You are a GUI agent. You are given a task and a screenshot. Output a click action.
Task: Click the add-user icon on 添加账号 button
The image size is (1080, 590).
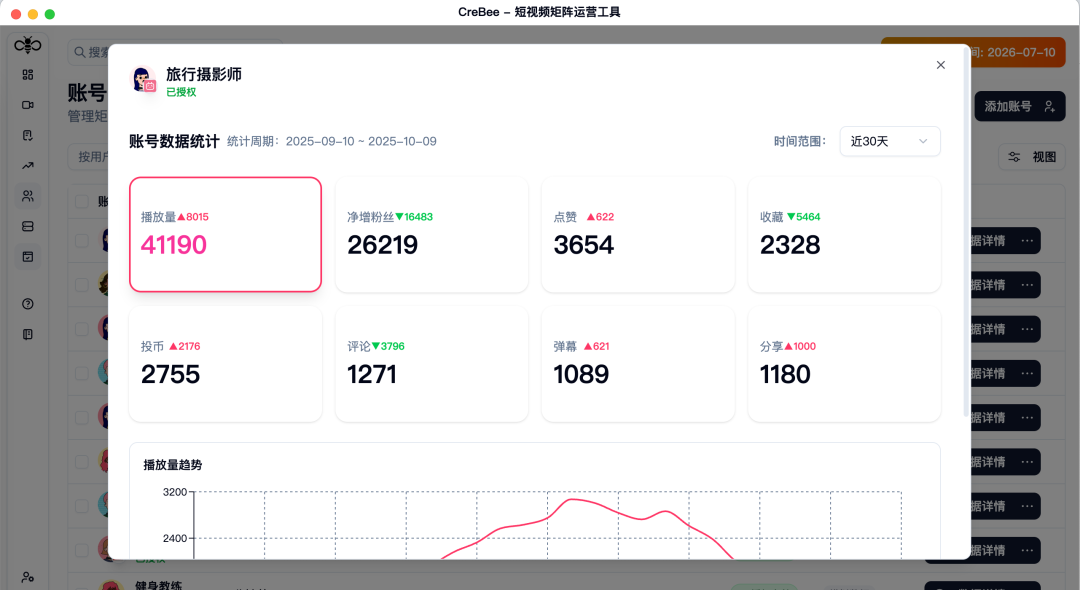[1049, 107]
